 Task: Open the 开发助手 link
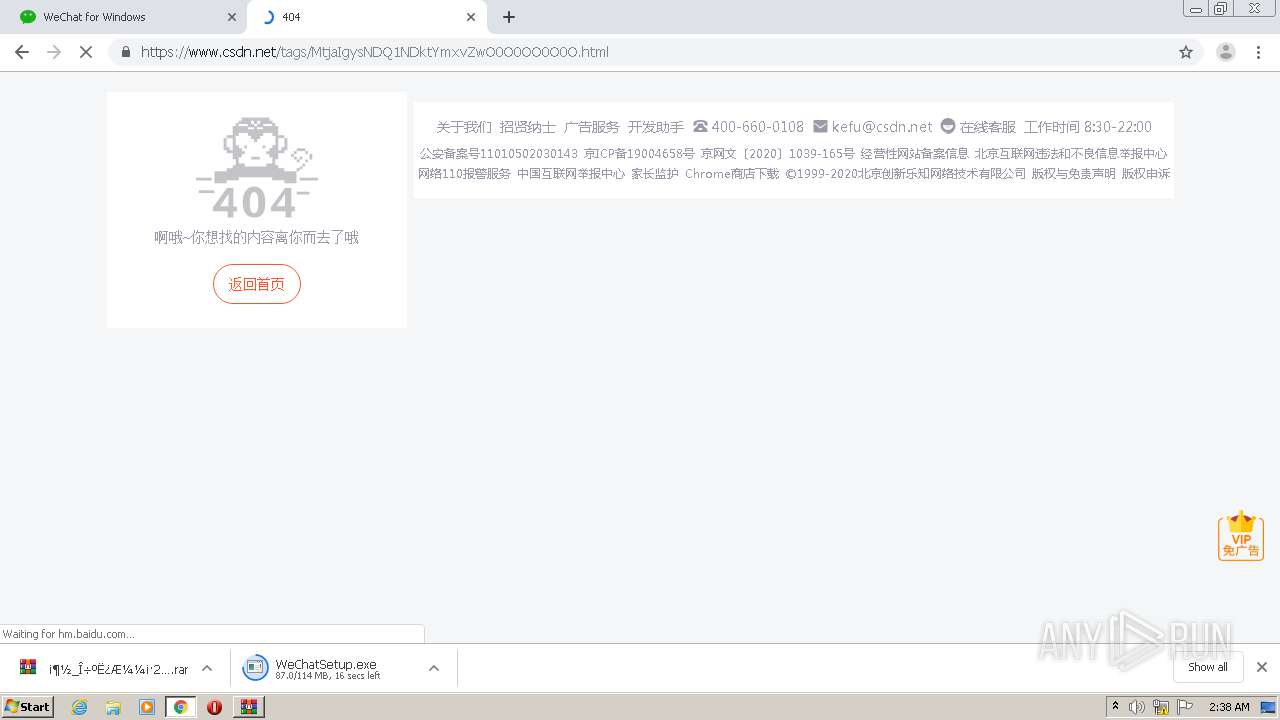(656, 127)
